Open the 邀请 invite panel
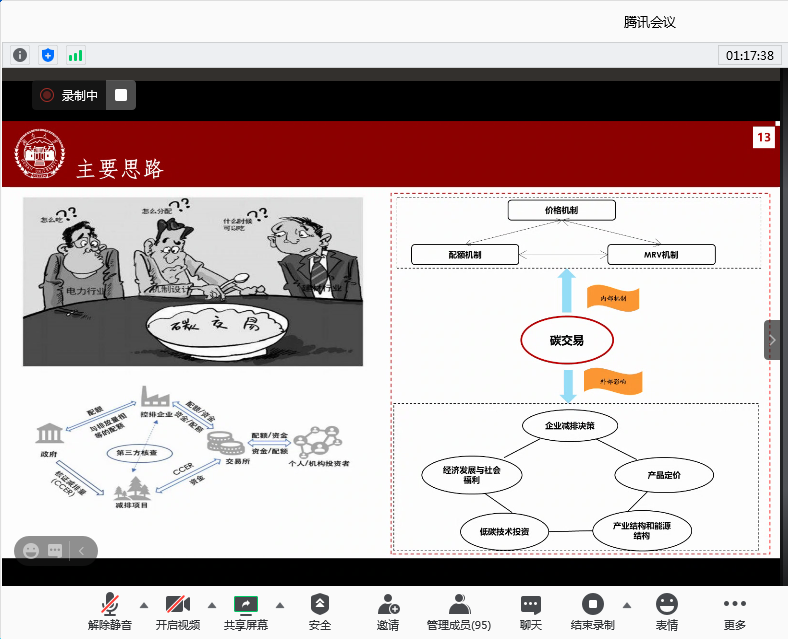 pos(388,611)
